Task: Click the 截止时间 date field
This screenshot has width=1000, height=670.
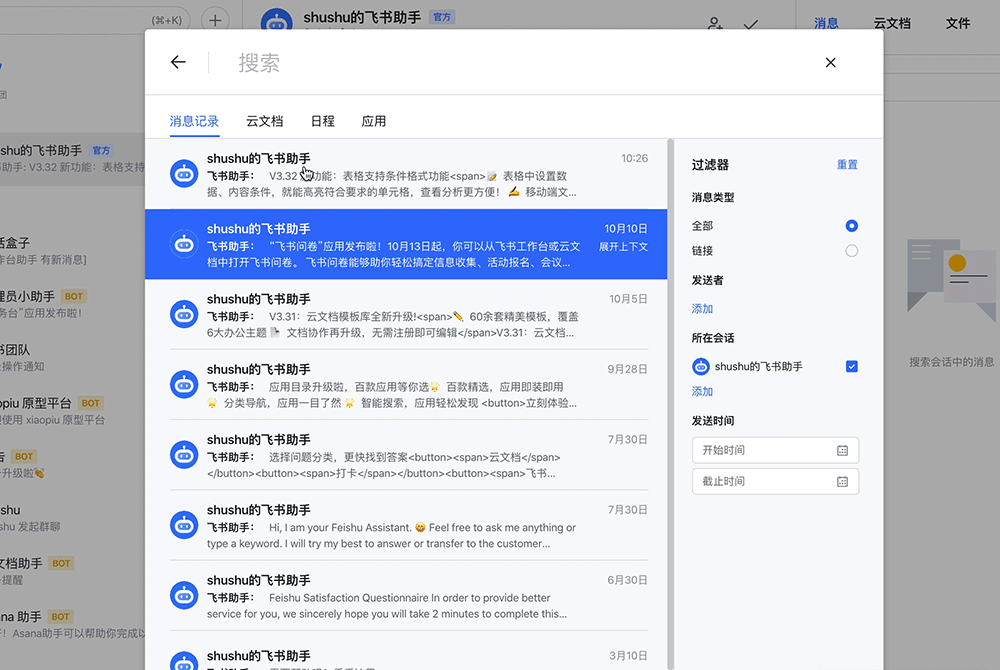Action: (x=775, y=481)
